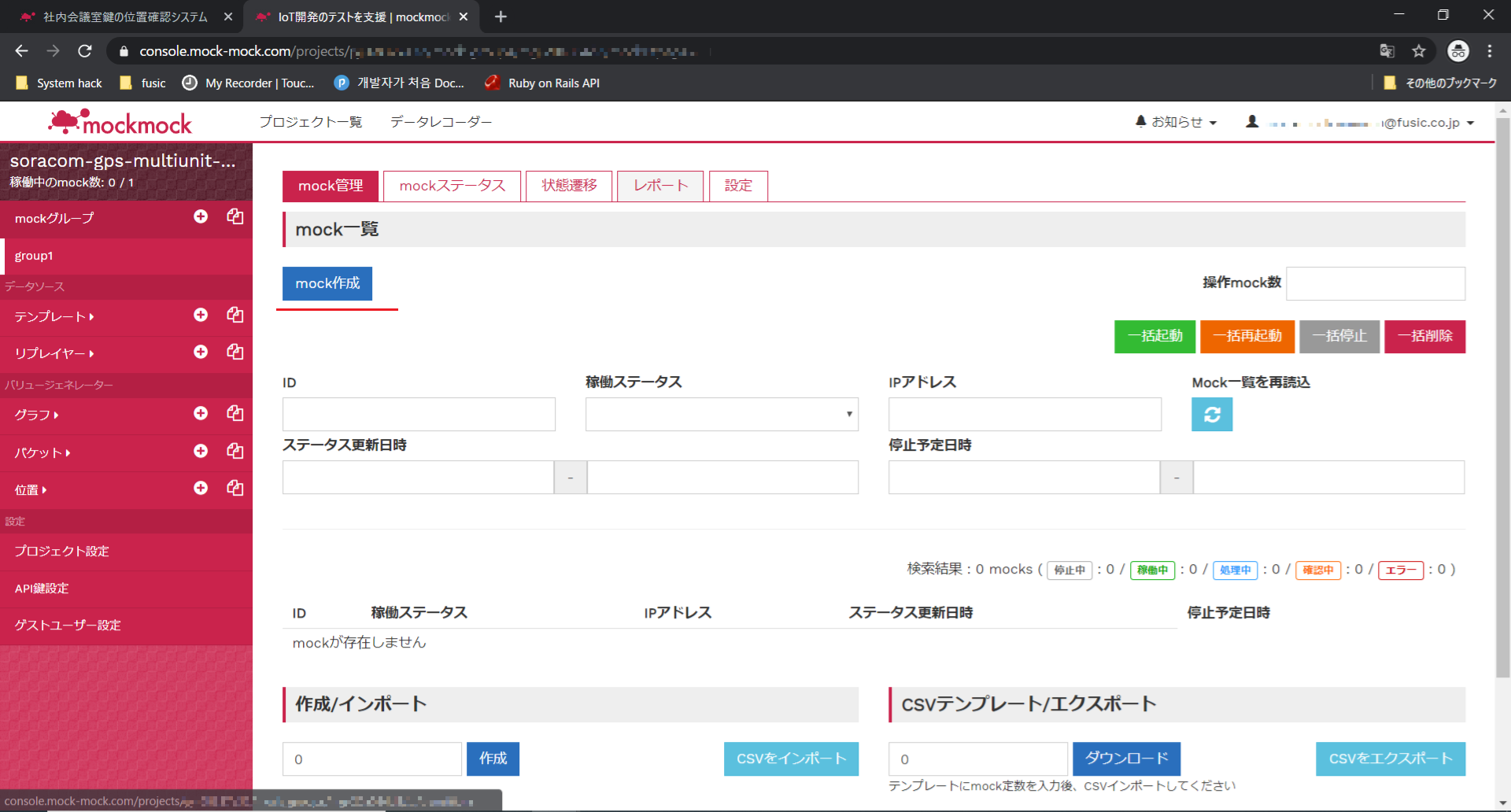Image resolution: width=1511 pixels, height=812 pixels.
Task: Click the plus icon next to mockグループ
Action: pos(201,216)
